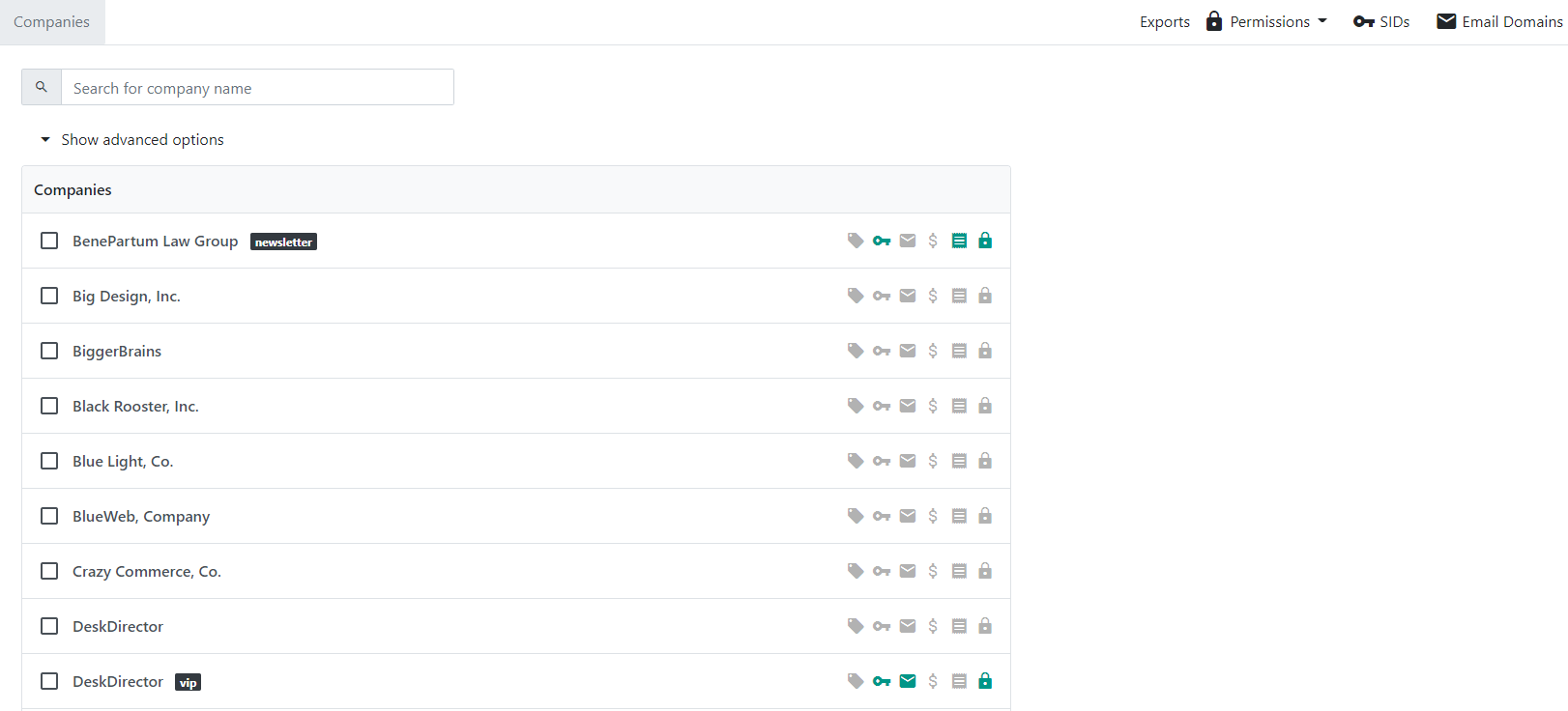Click the green lock icon for BenePartum Law Group

coord(985,241)
